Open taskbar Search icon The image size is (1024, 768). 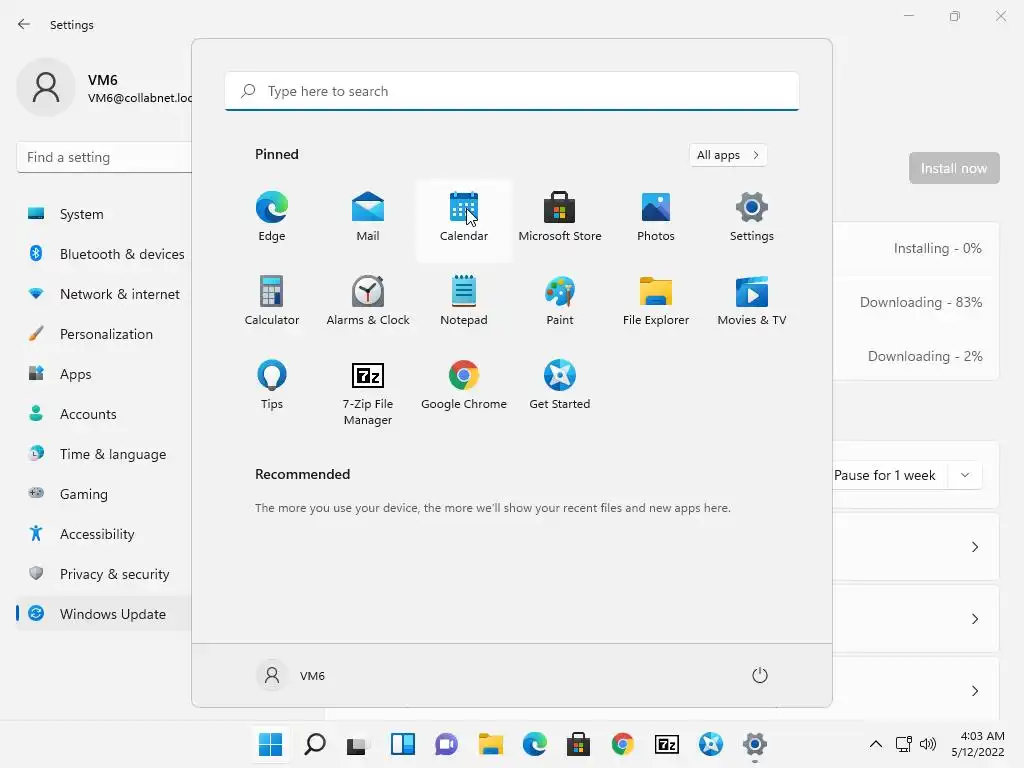[x=315, y=744]
